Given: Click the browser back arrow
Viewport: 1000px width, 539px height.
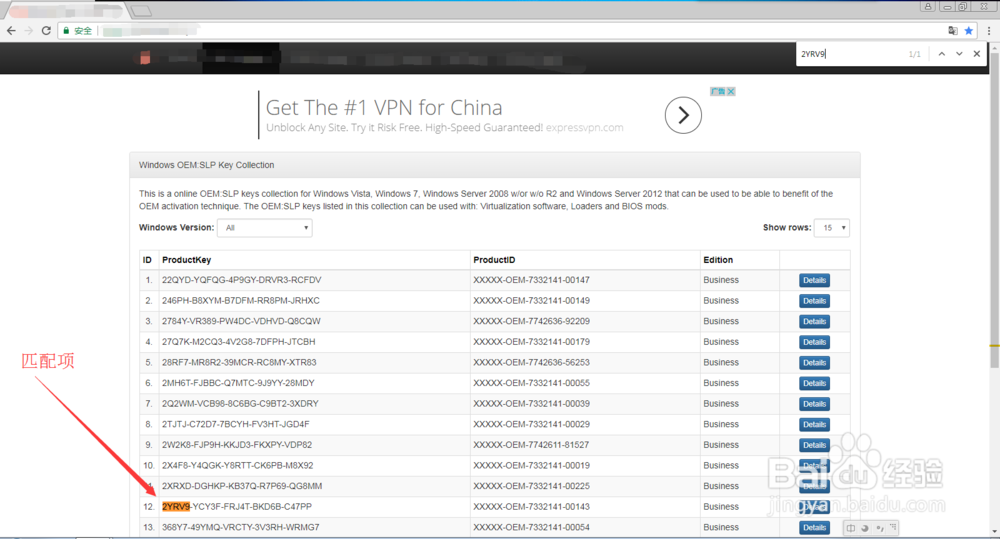Looking at the screenshot, I should click(11, 31).
